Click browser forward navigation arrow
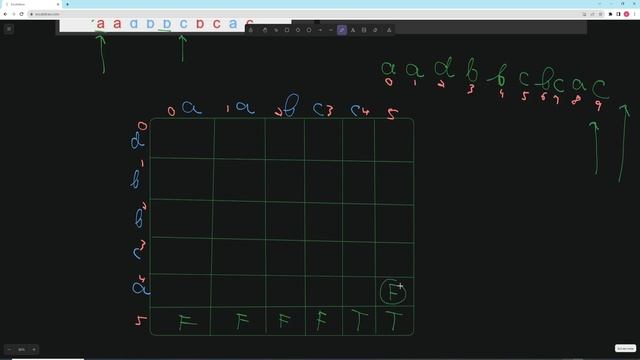The width and height of the screenshot is (640, 360). [13, 14]
